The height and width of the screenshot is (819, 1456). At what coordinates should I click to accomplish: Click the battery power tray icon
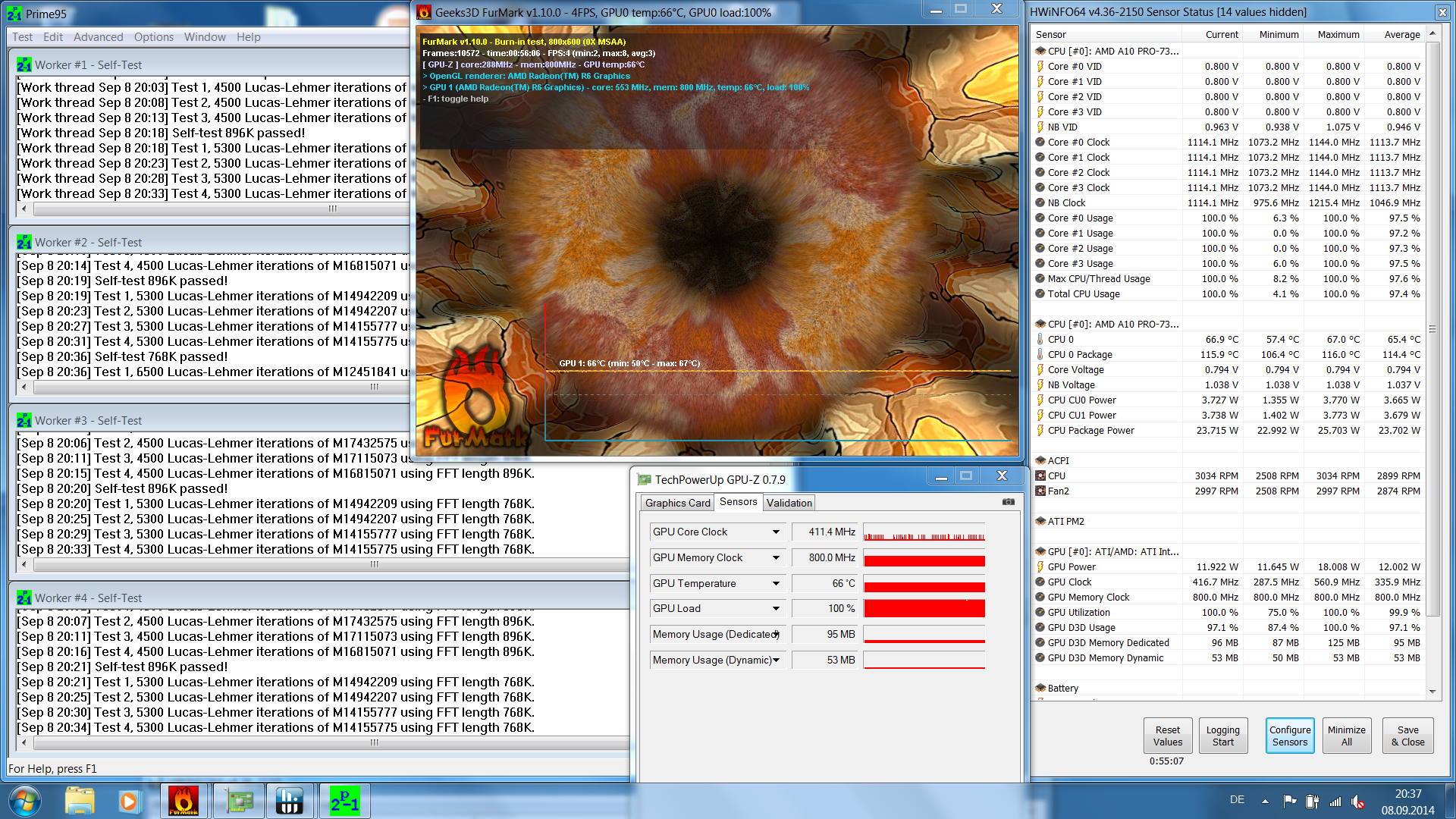click(1313, 801)
